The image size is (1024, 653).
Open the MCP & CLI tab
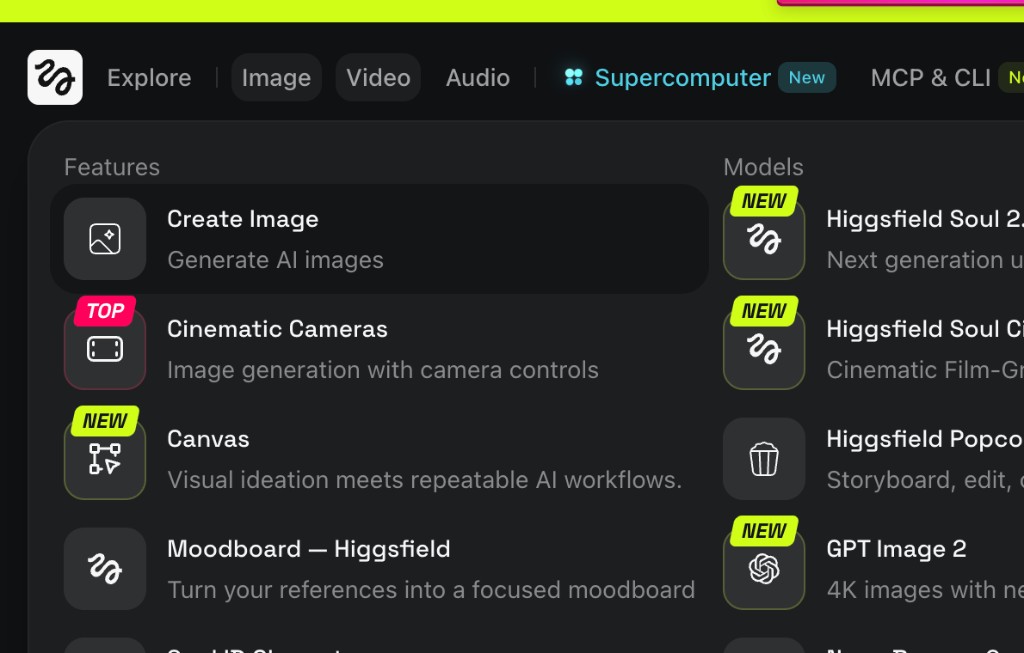click(931, 78)
